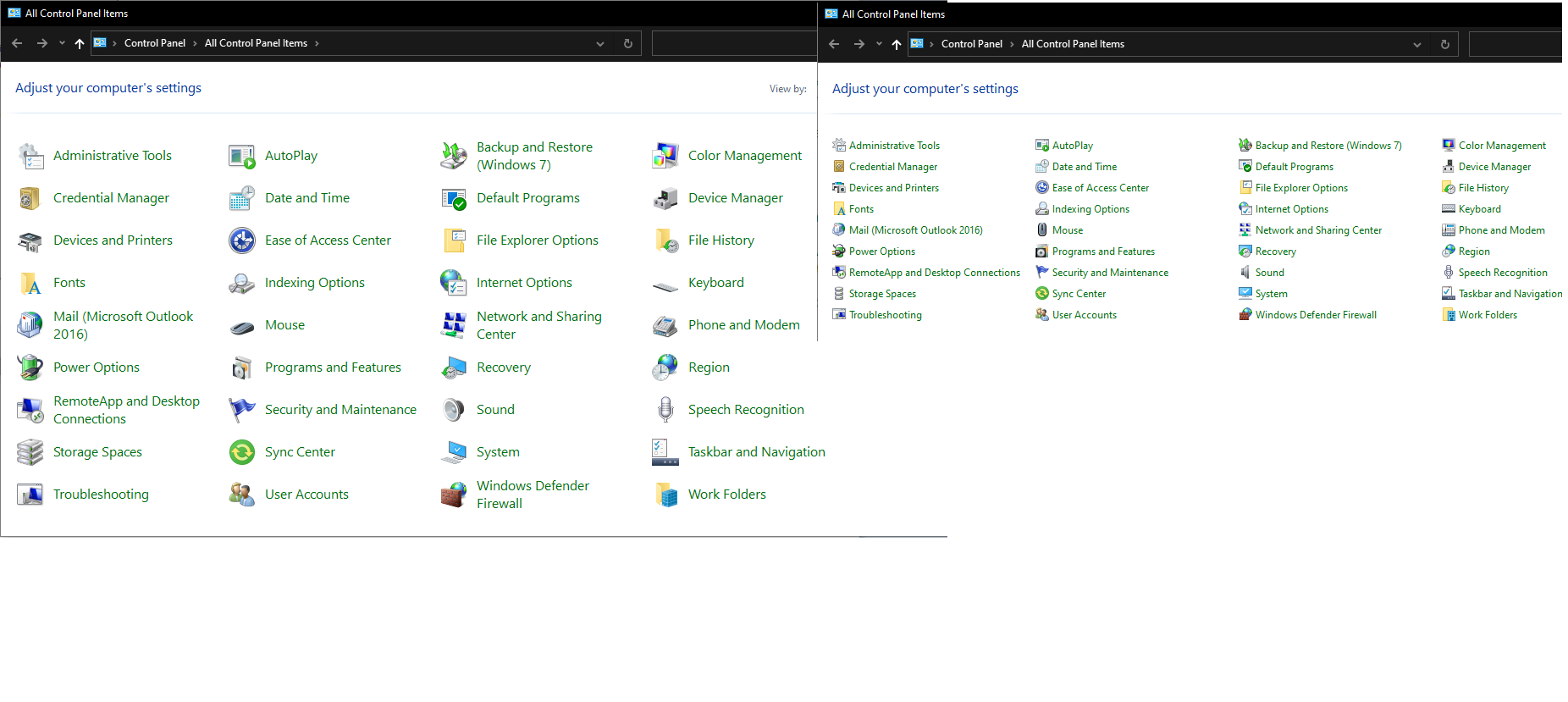This screenshot has height=702, width=1568.
Task: Expand address bar history dropdown in left window
Action: click(600, 44)
